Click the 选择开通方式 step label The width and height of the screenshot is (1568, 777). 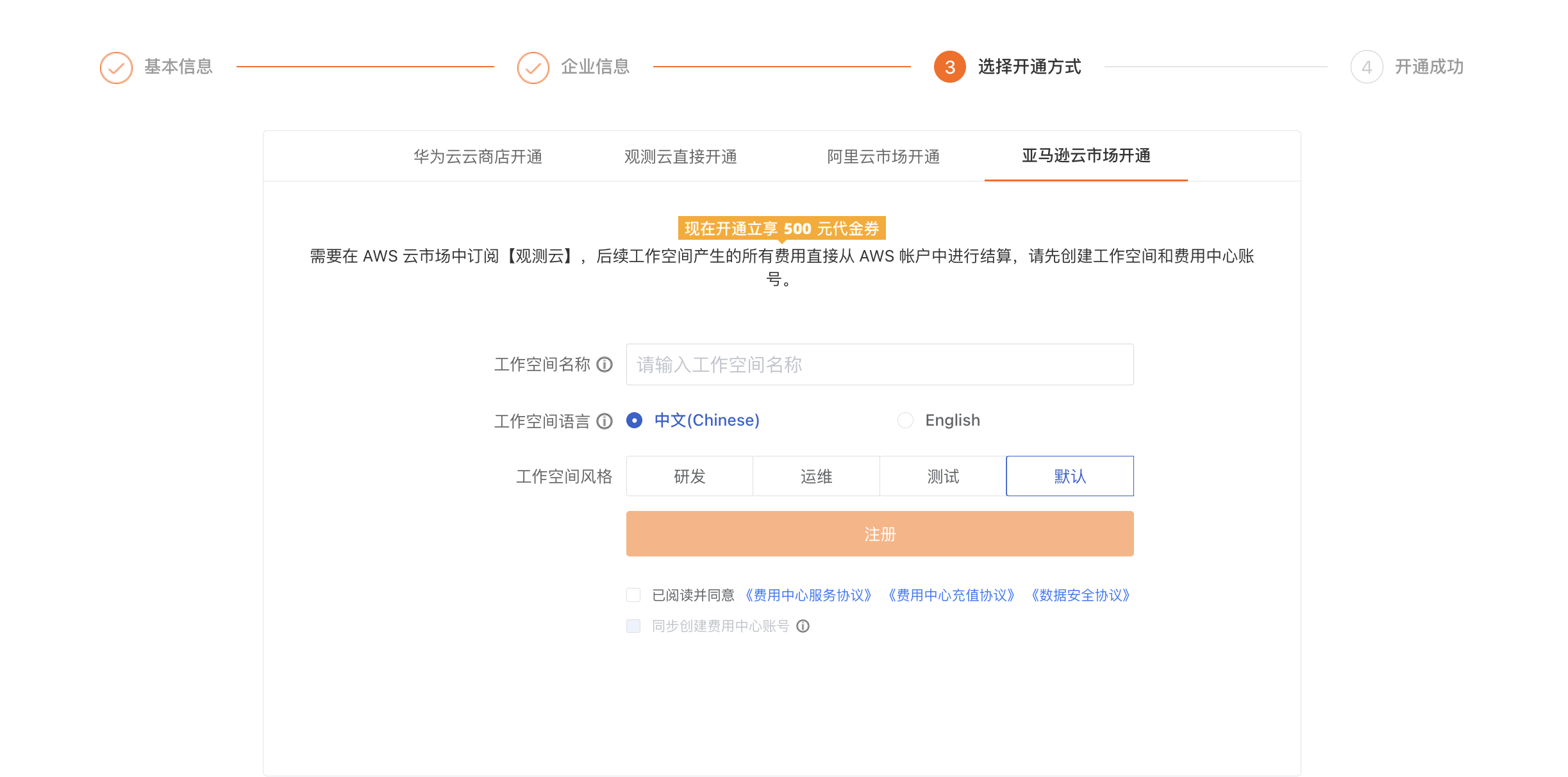coord(1030,67)
